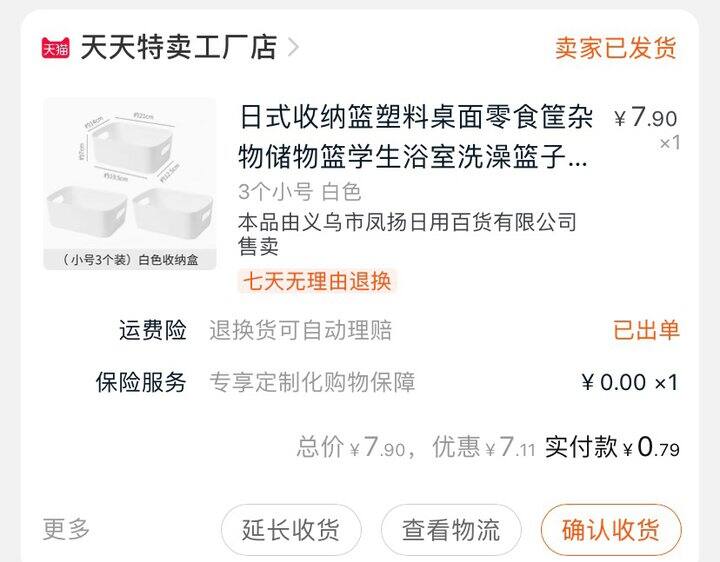This screenshot has width=720, height=562.
Task: Open the 日式收纳篮 product title
Action: 415,136
